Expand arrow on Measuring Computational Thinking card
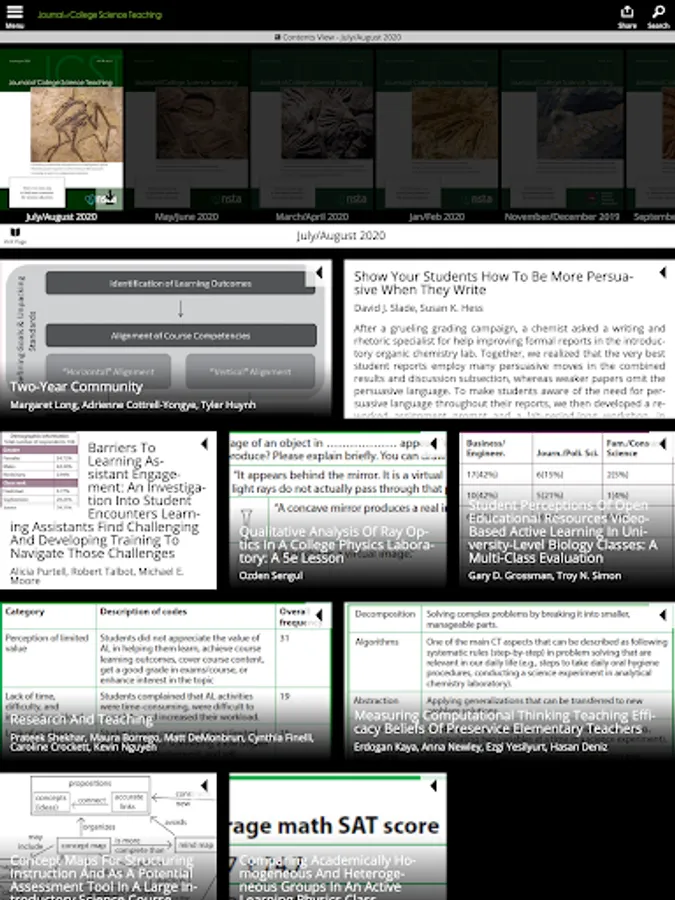This screenshot has height=900, width=675. coord(663,615)
